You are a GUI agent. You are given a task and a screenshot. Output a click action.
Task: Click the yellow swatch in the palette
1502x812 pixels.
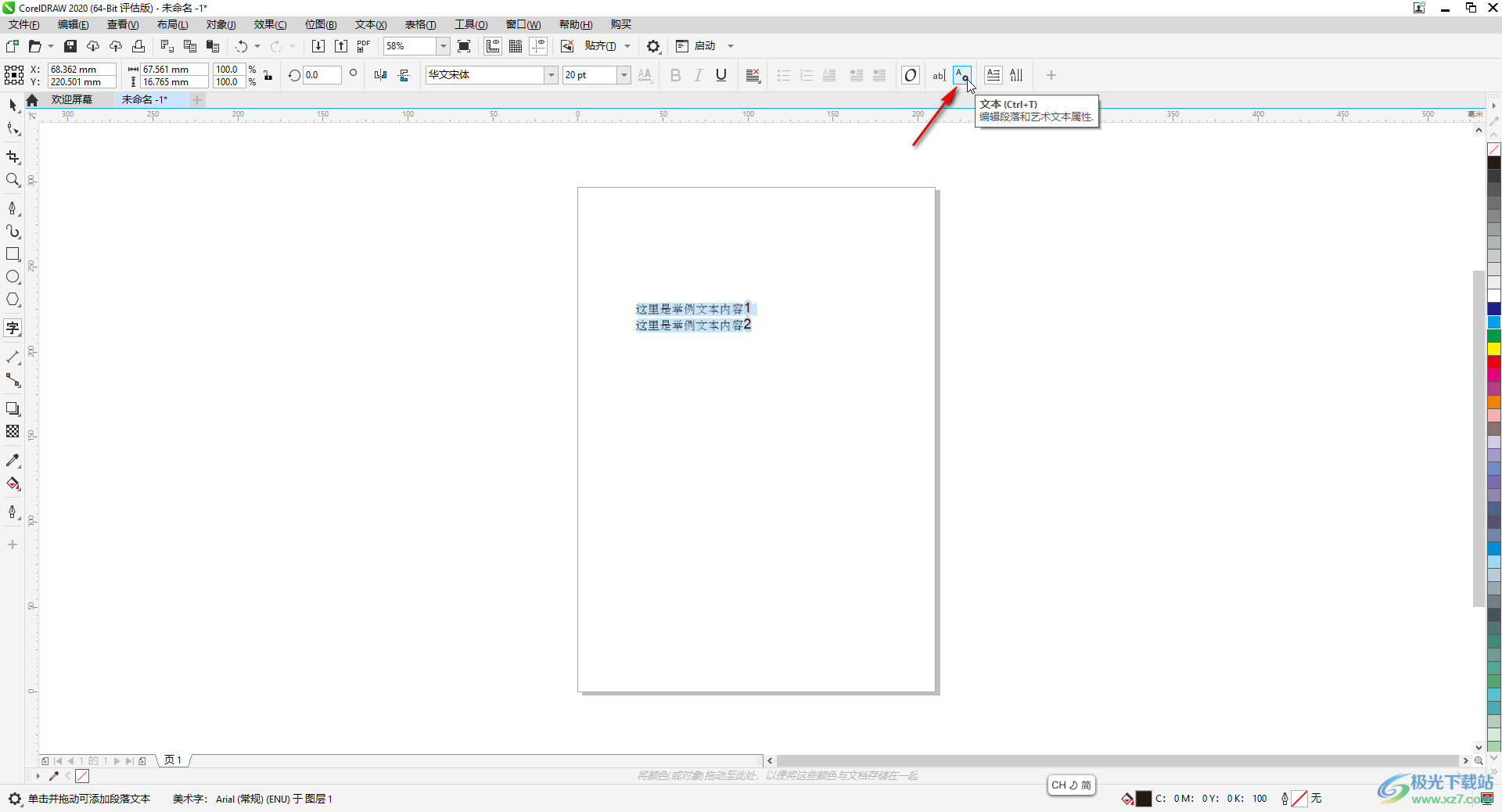tap(1494, 349)
